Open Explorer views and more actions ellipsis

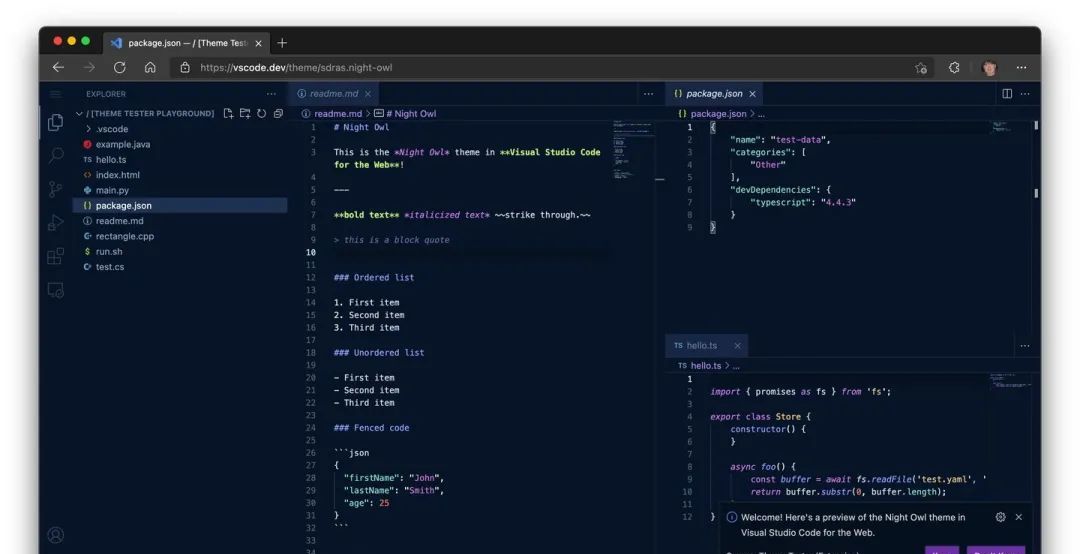tap(271, 94)
